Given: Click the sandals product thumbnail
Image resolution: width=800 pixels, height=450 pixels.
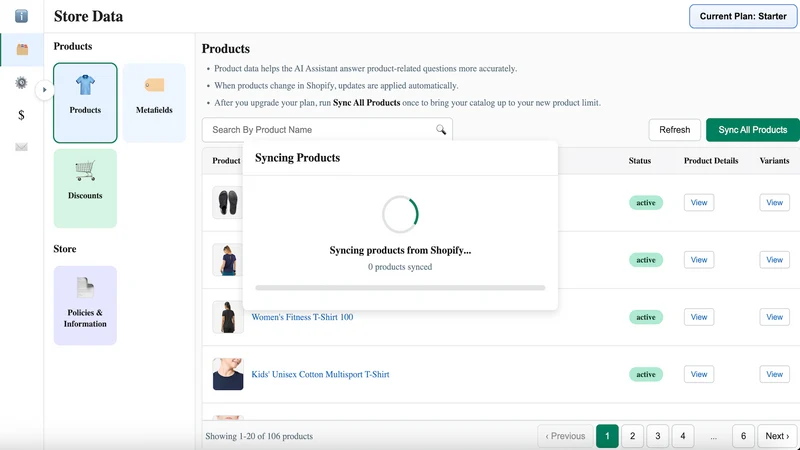Looking at the screenshot, I should coord(228,203).
